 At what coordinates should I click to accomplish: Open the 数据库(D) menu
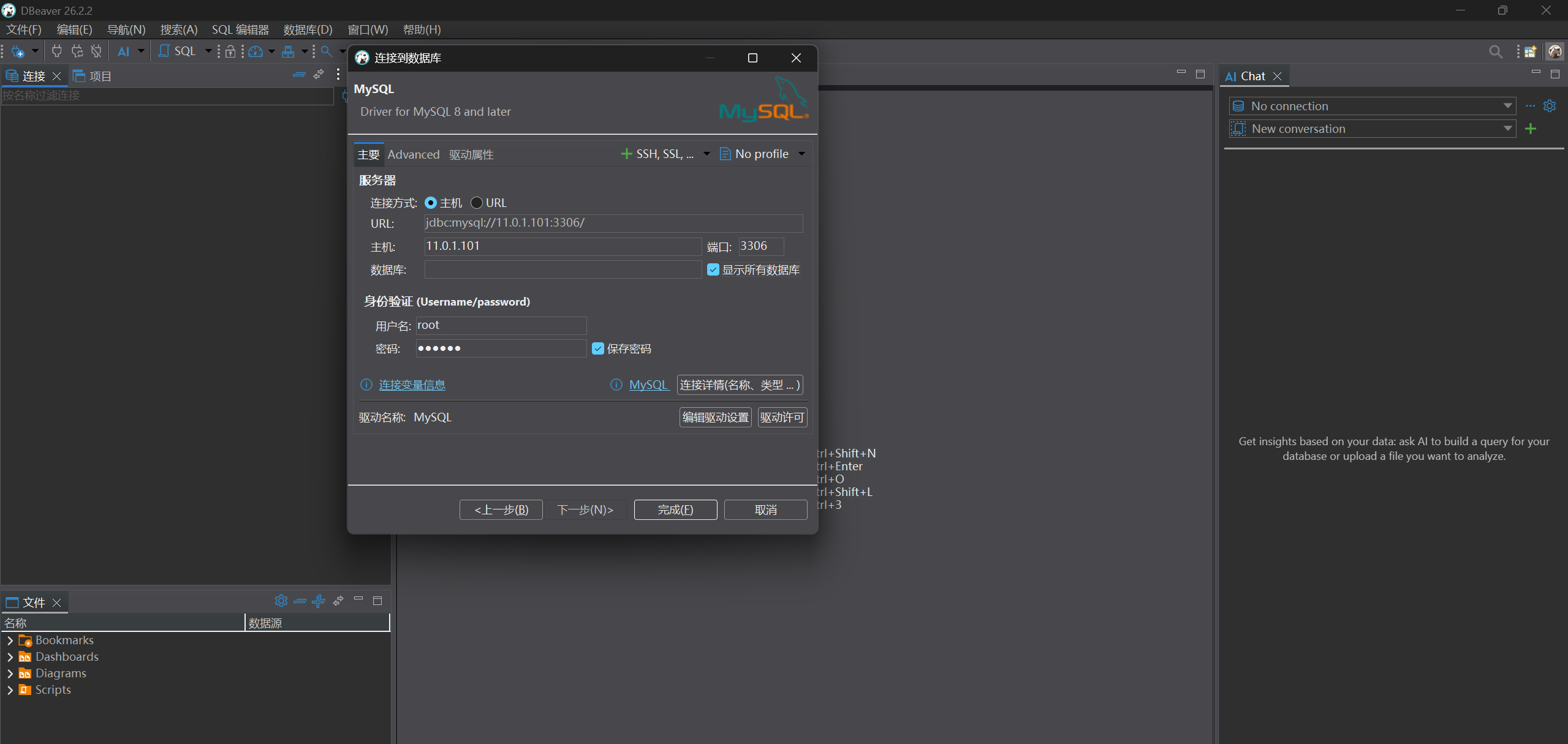coord(308,29)
